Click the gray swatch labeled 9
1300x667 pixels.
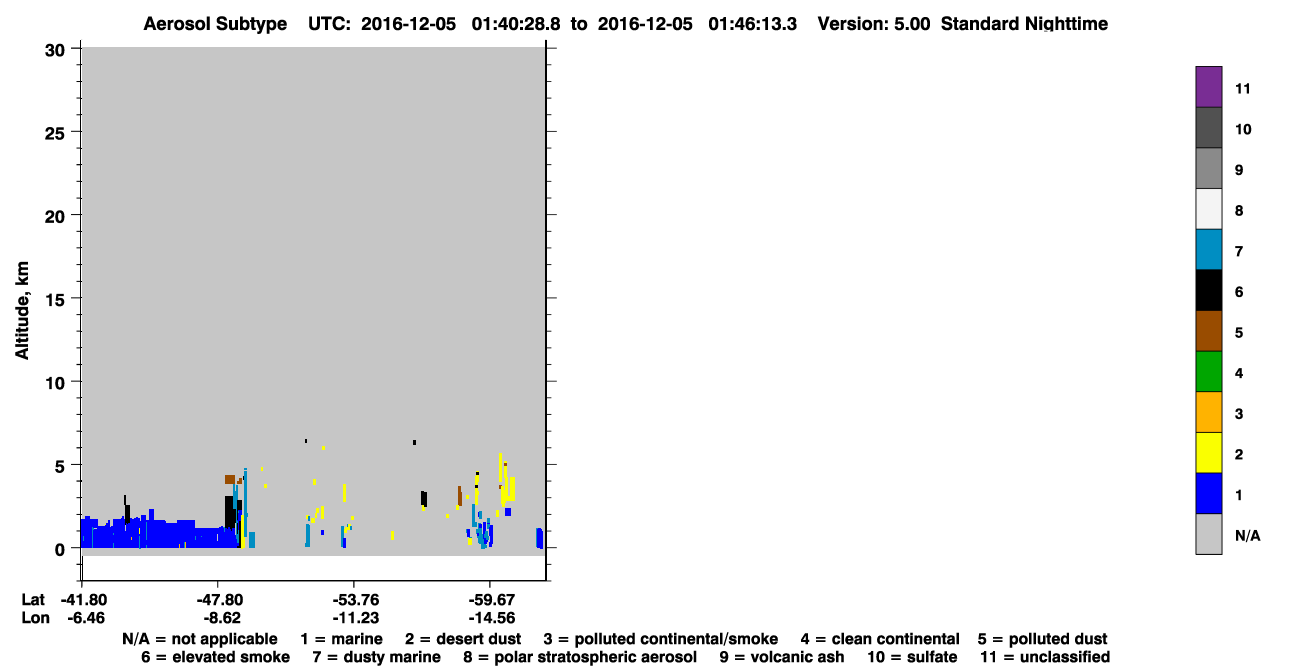[x=1209, y=169]
